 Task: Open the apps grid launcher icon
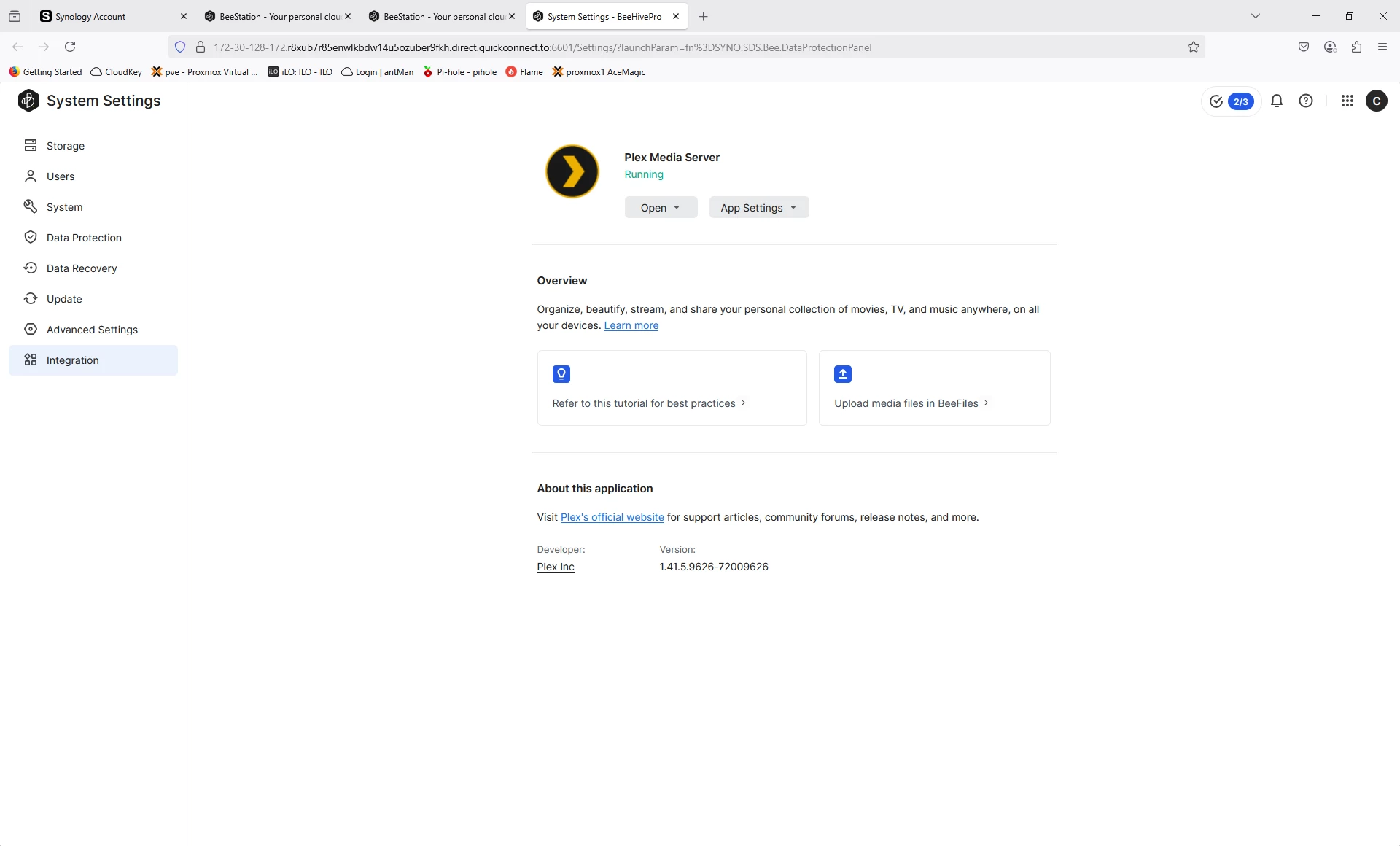(x=1347, y=101)
